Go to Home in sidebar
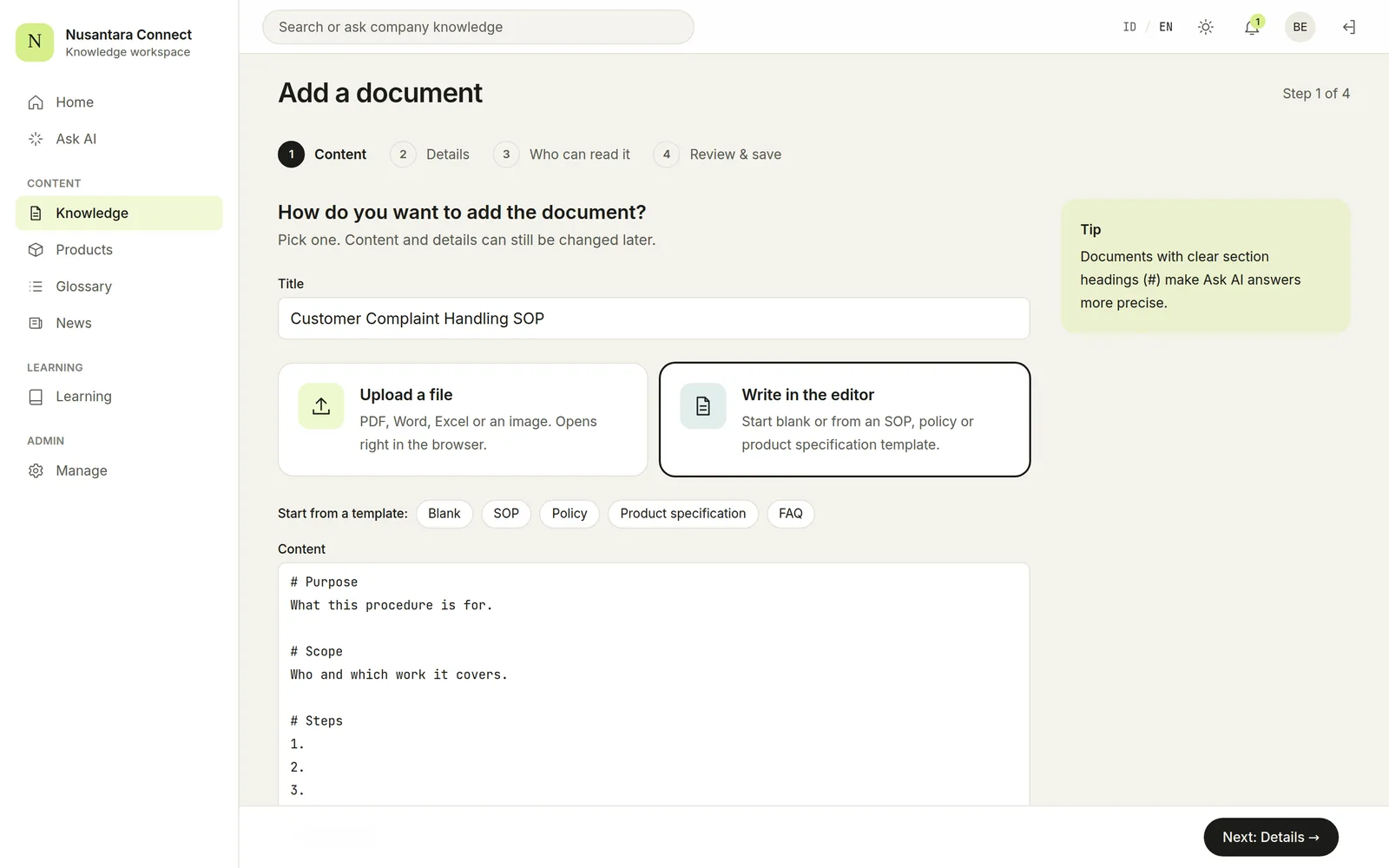Viewport: 1389px width, 868px height. tap(119, 102)
